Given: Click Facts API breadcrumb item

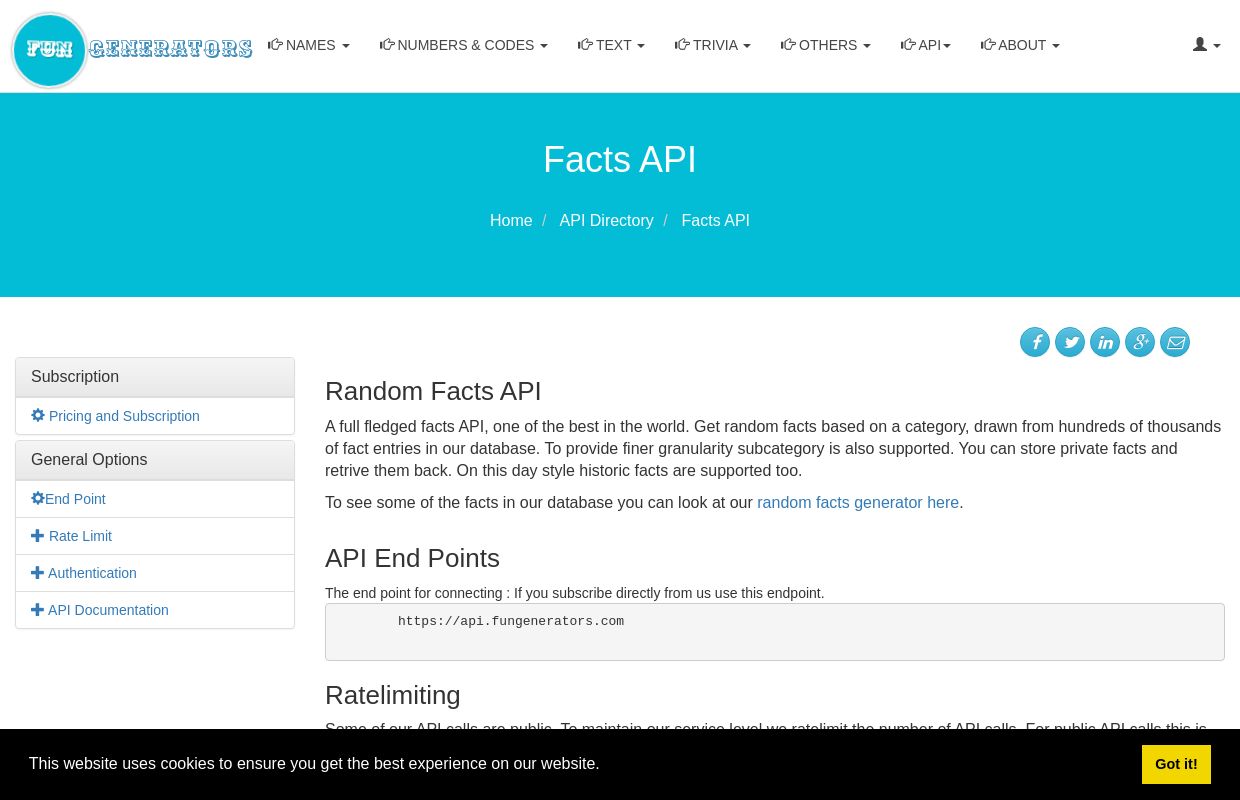Looking at the screenshot, I should (x=716, y=221).
